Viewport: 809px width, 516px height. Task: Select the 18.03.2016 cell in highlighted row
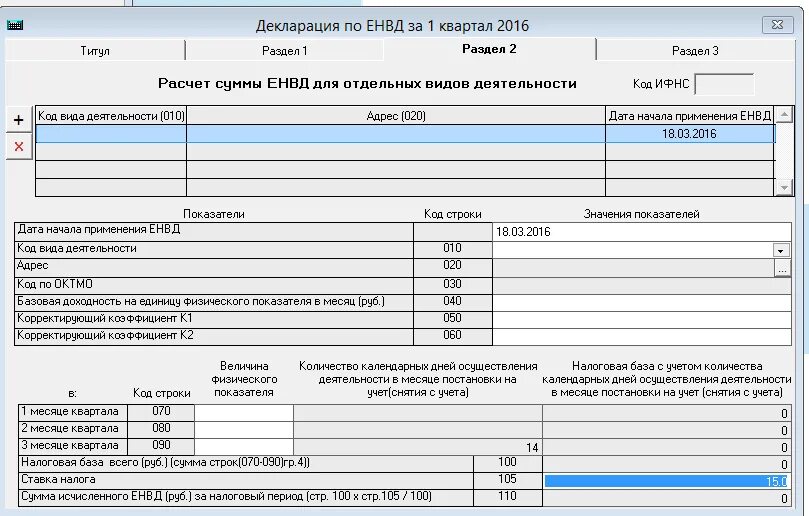689,134
